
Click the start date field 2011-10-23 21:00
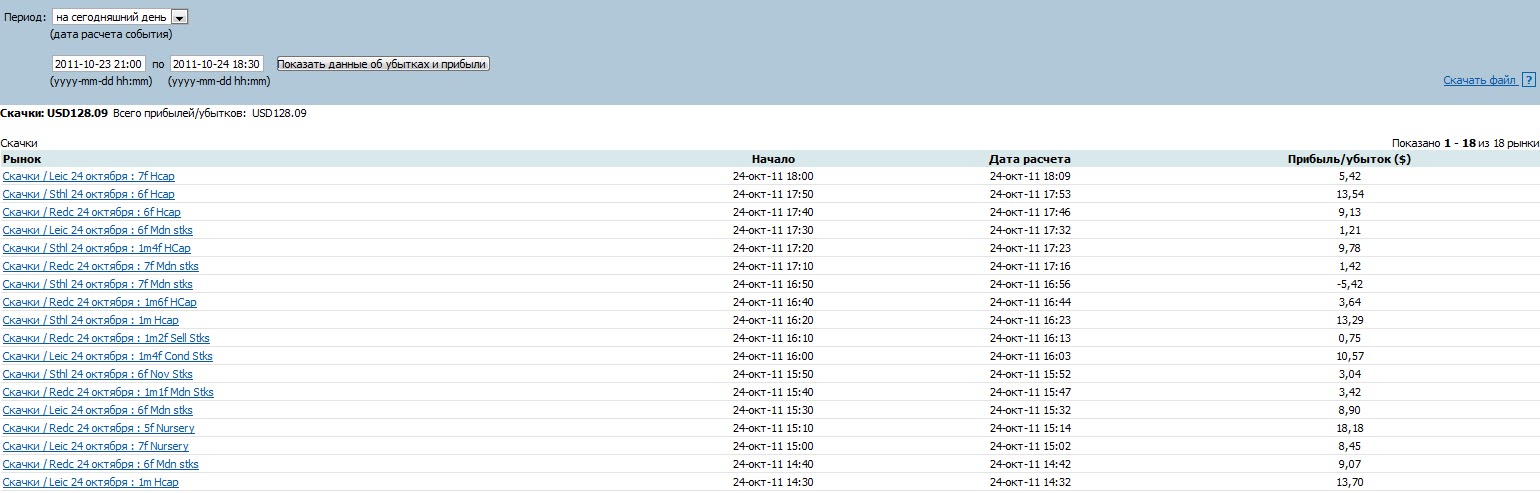[x=98, y=64]
